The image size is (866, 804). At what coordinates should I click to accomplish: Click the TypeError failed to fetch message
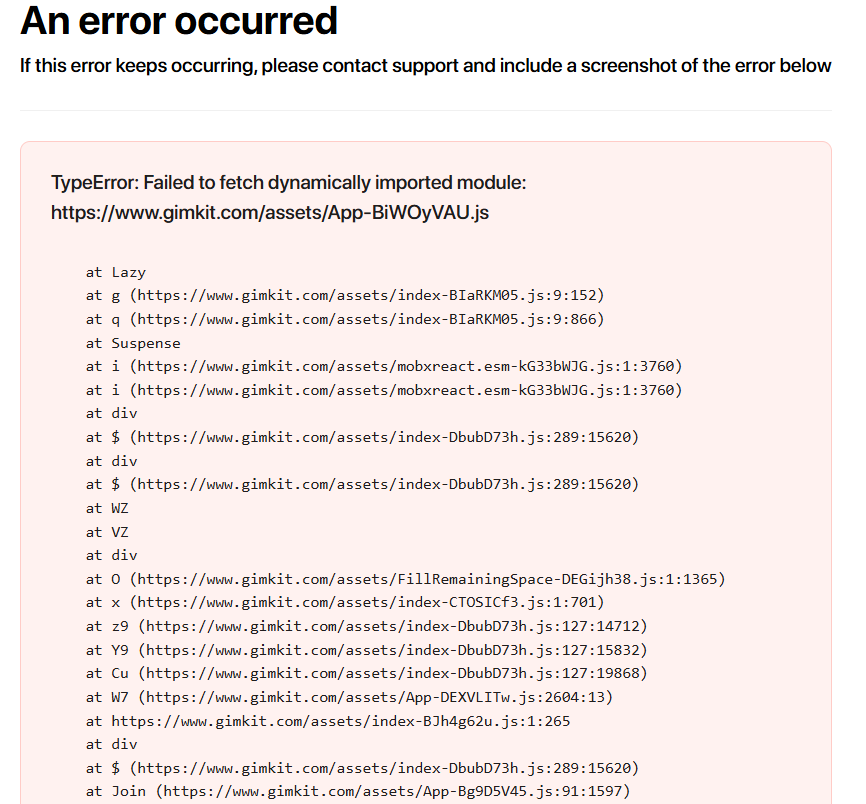point(288,183)
